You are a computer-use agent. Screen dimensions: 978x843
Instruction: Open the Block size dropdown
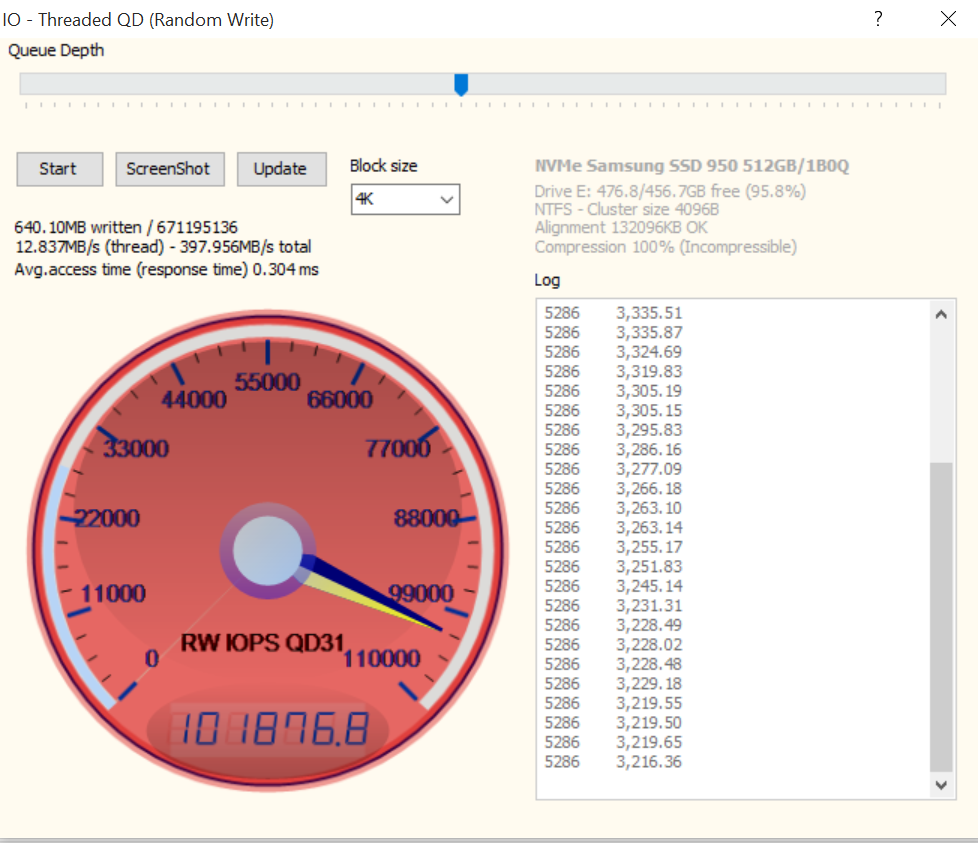click(446, 199)
